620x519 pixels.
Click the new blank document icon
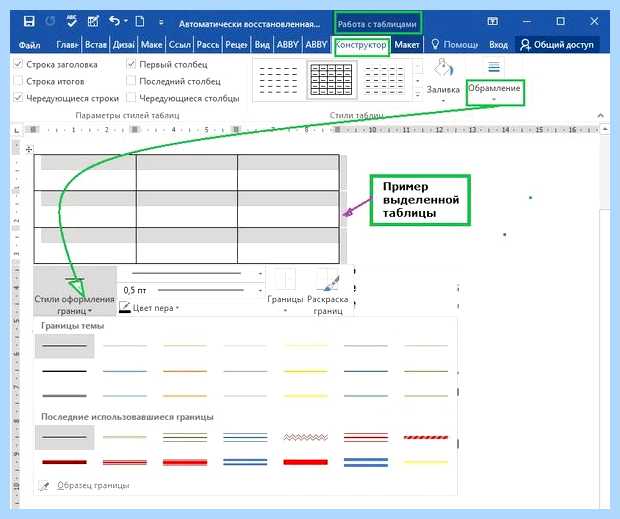pyautogui.click(x=140, y=21)
